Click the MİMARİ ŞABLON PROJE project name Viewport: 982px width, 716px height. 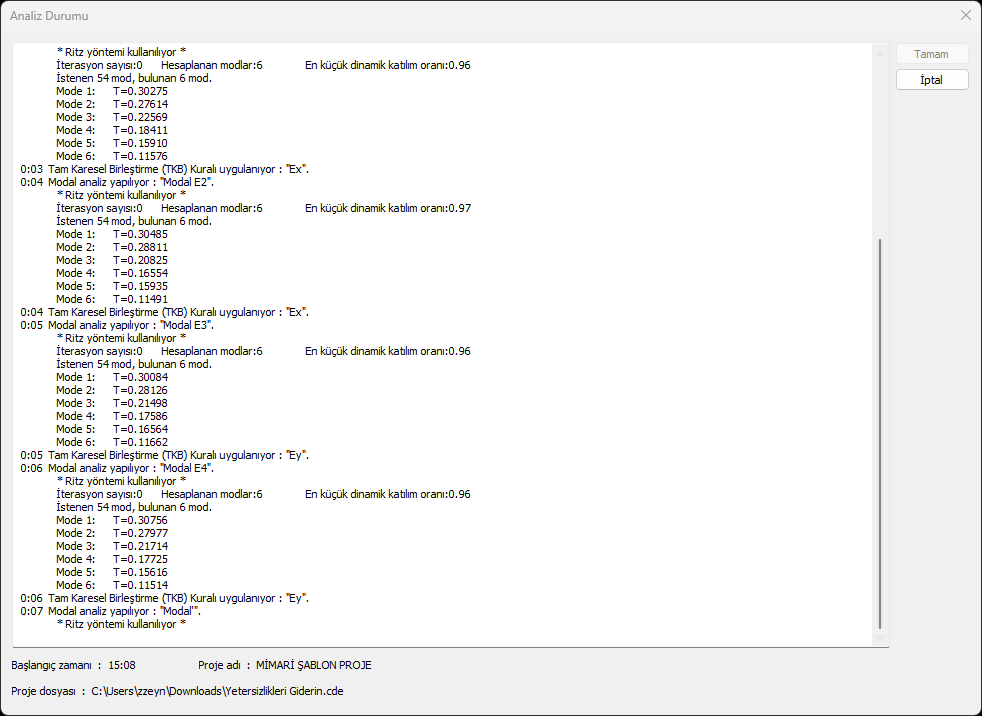314,665
